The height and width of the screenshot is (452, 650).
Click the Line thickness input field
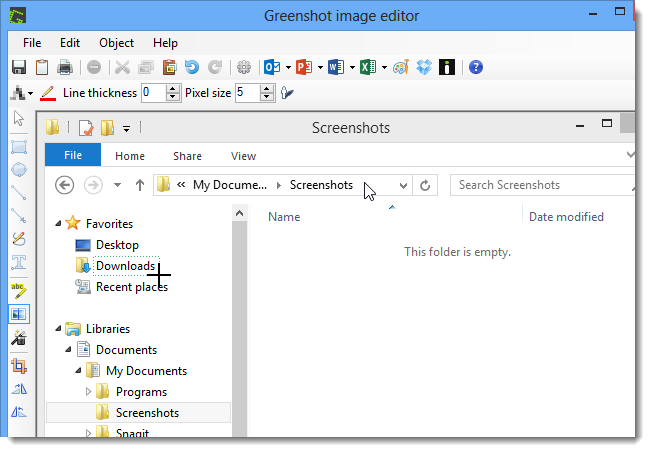coord(152,93)
